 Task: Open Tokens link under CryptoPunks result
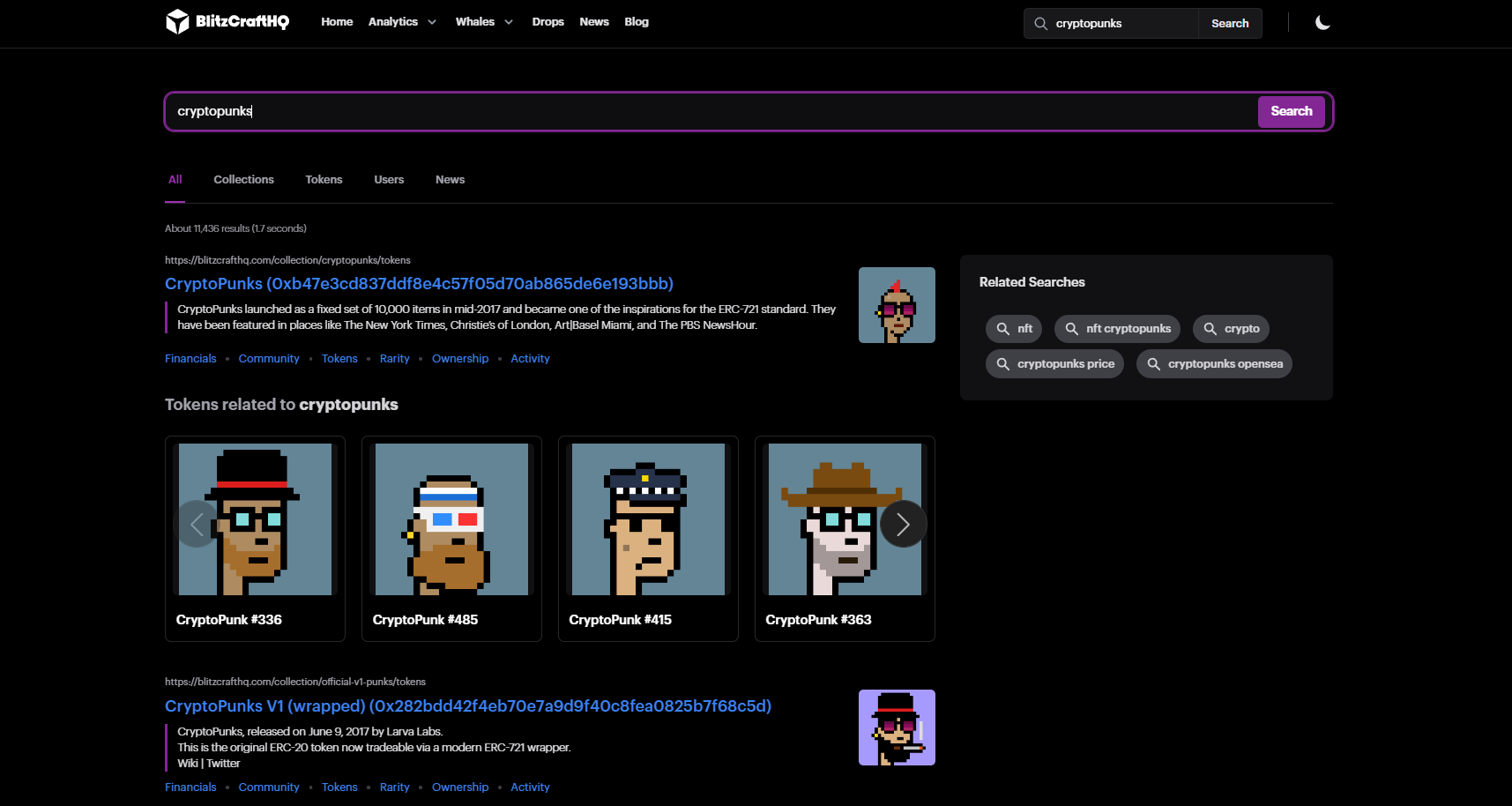point(339,359)
